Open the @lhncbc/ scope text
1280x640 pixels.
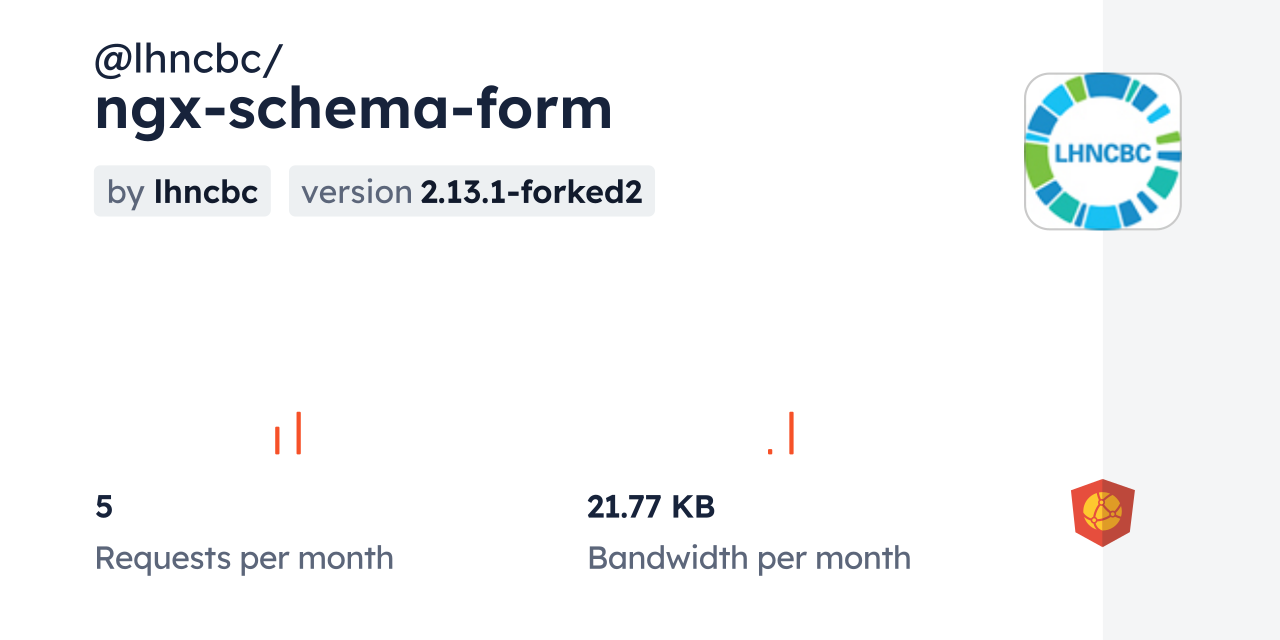[188, 60]
